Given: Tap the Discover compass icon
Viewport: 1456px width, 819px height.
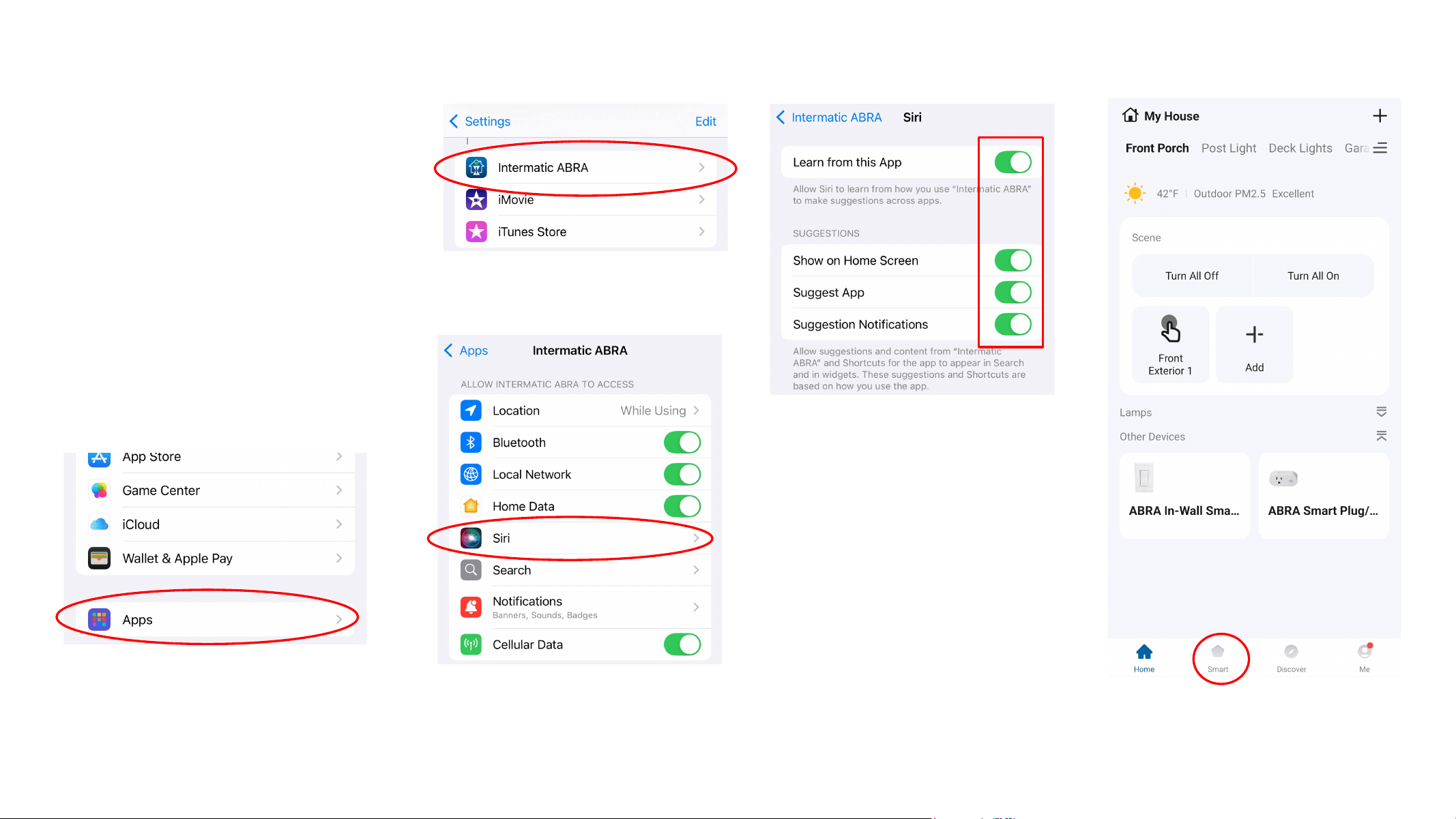Looking at the screenshot, I should point(1291,651).
